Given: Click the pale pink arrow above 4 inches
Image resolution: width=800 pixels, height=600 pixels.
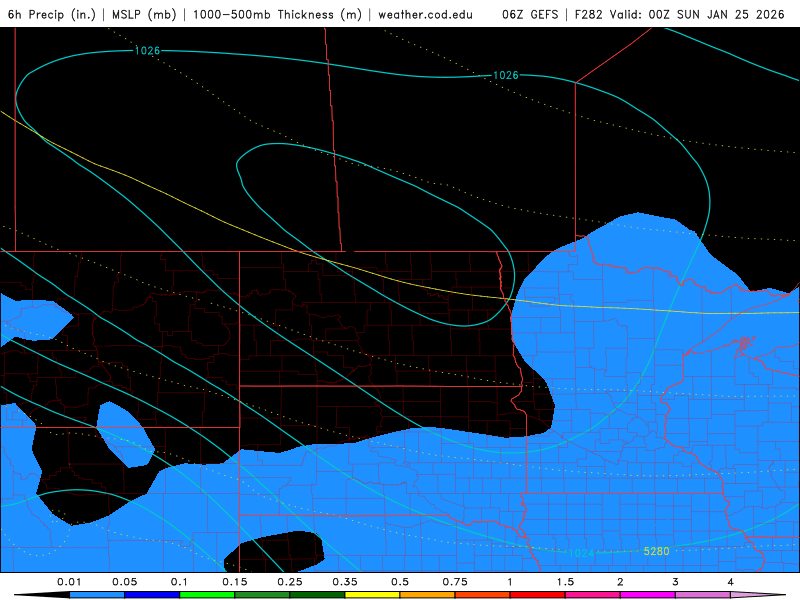Looking at the screenshot, I should click(x=758, y=595).
